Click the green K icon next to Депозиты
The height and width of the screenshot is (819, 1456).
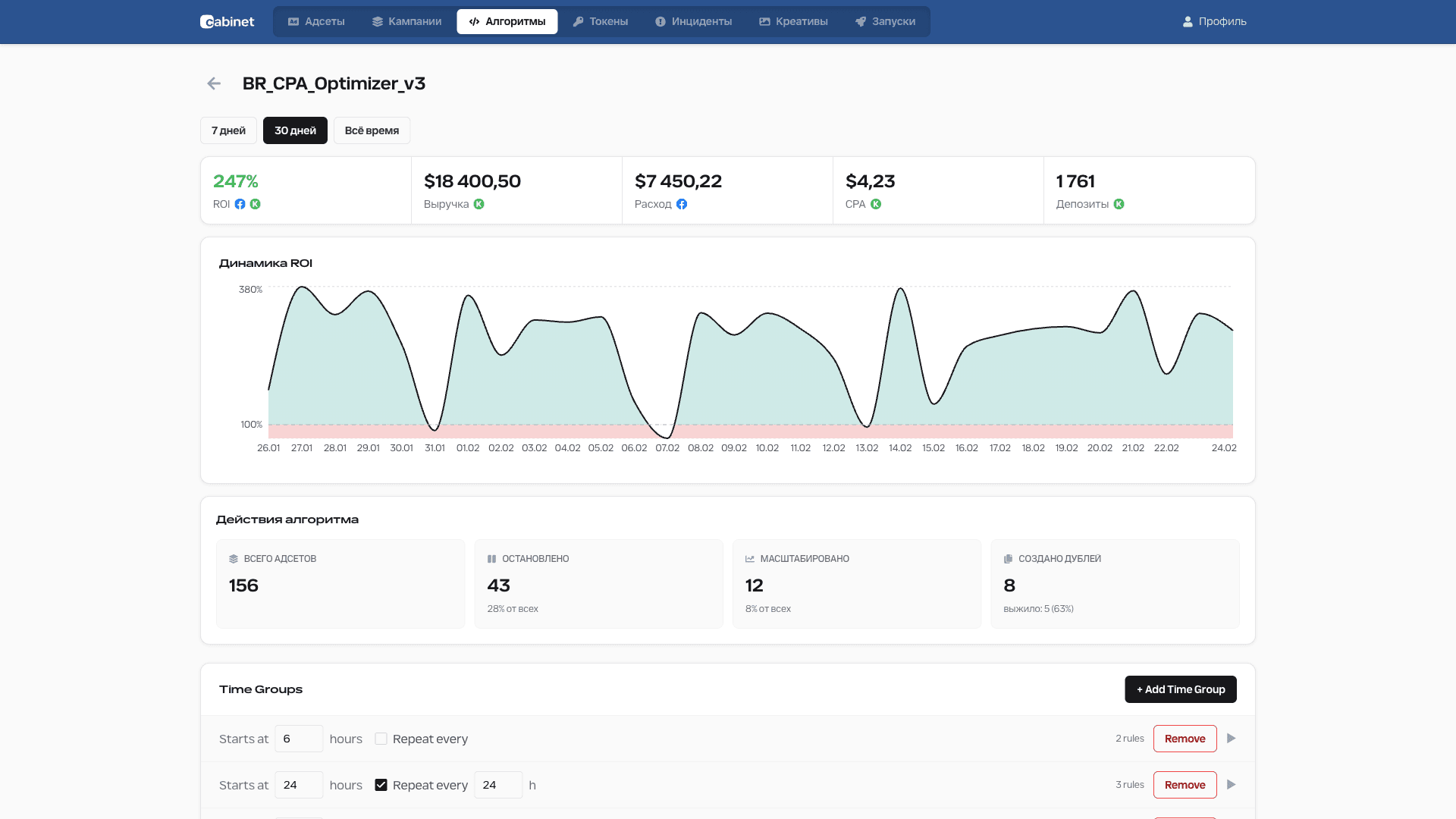pos(1119,204)
